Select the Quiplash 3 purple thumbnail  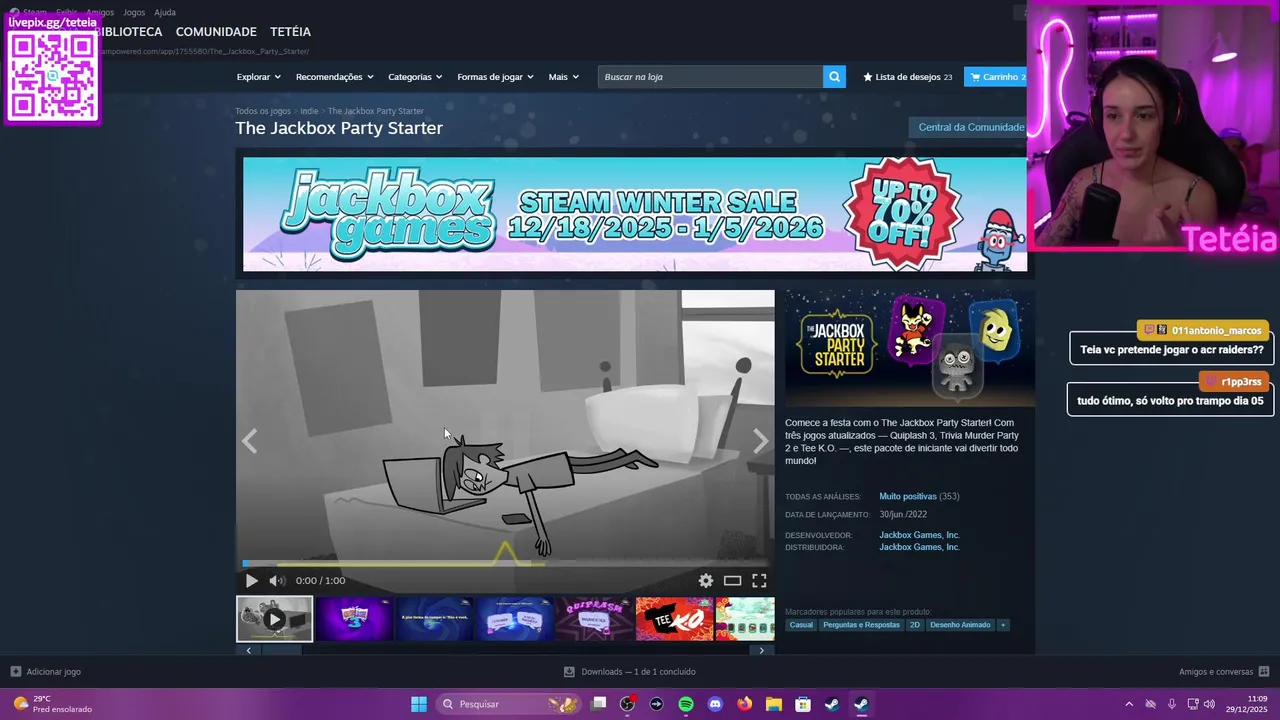(354, 619)
